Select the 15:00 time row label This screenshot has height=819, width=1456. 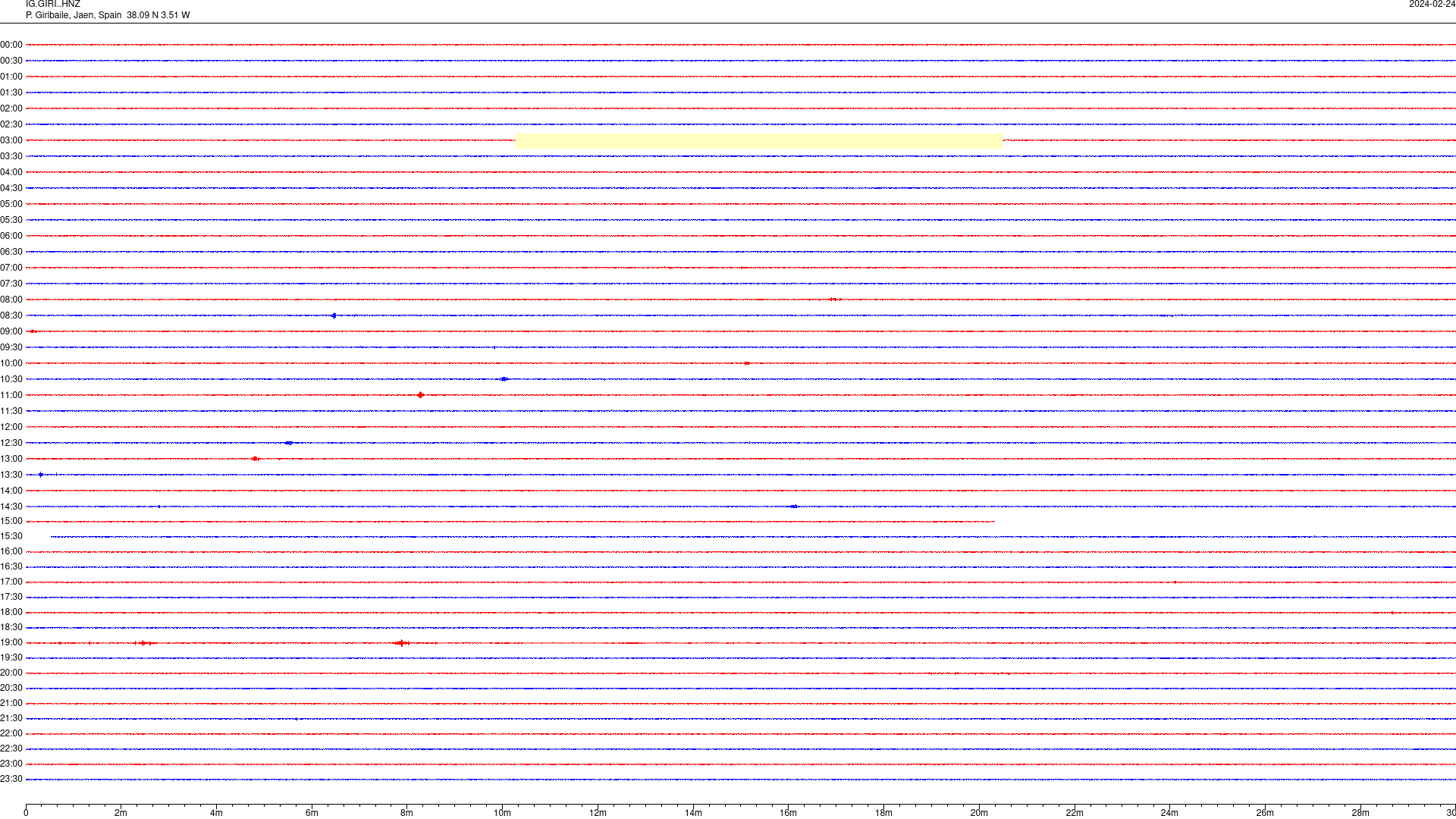pos(11,521)
